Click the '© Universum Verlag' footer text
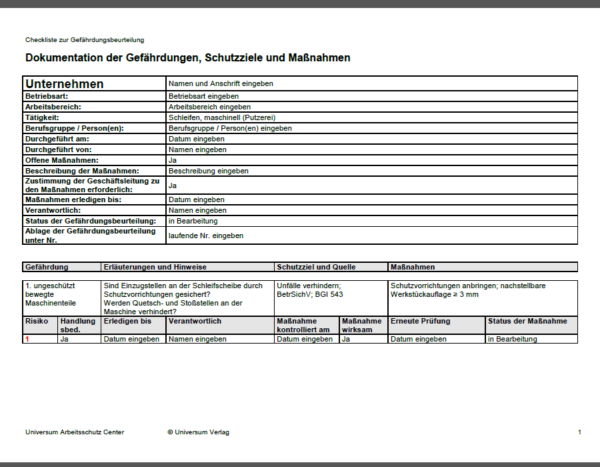 [x=198, y=432]
